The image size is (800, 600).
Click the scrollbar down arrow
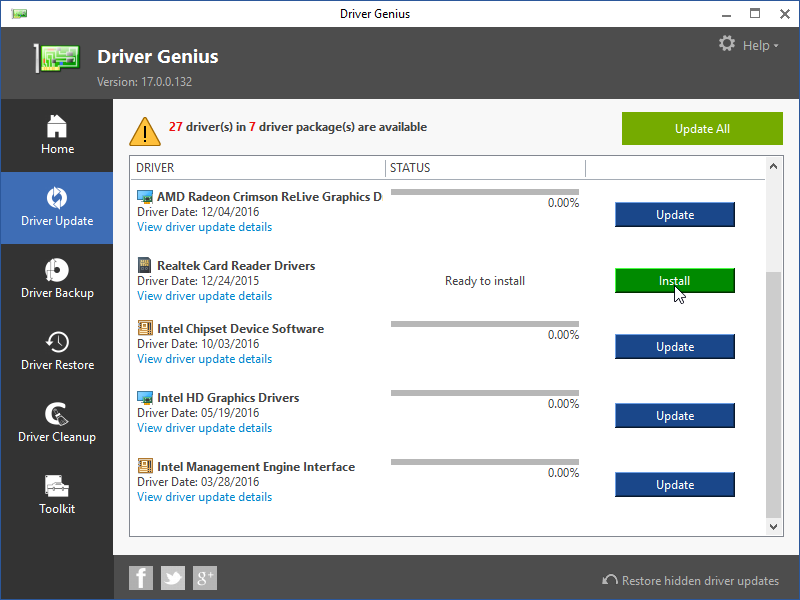[x=773, y=527]
